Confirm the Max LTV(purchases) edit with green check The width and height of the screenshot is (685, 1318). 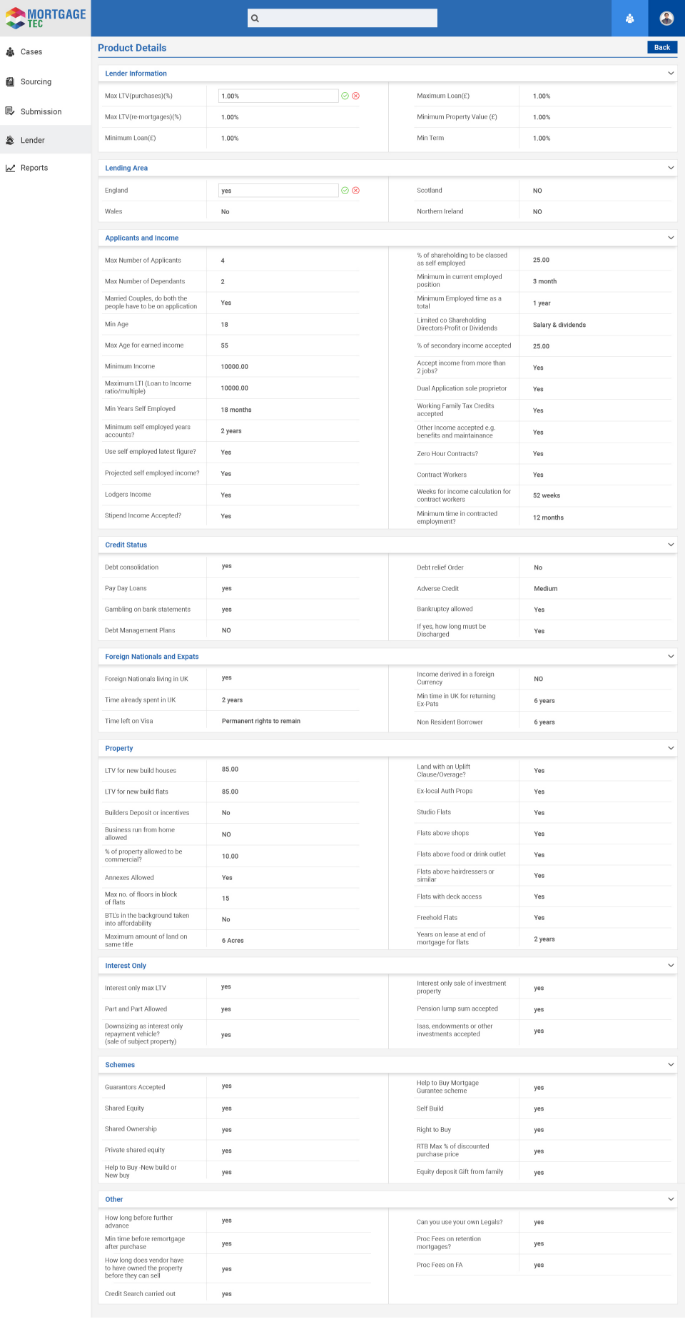click(345, 96)
